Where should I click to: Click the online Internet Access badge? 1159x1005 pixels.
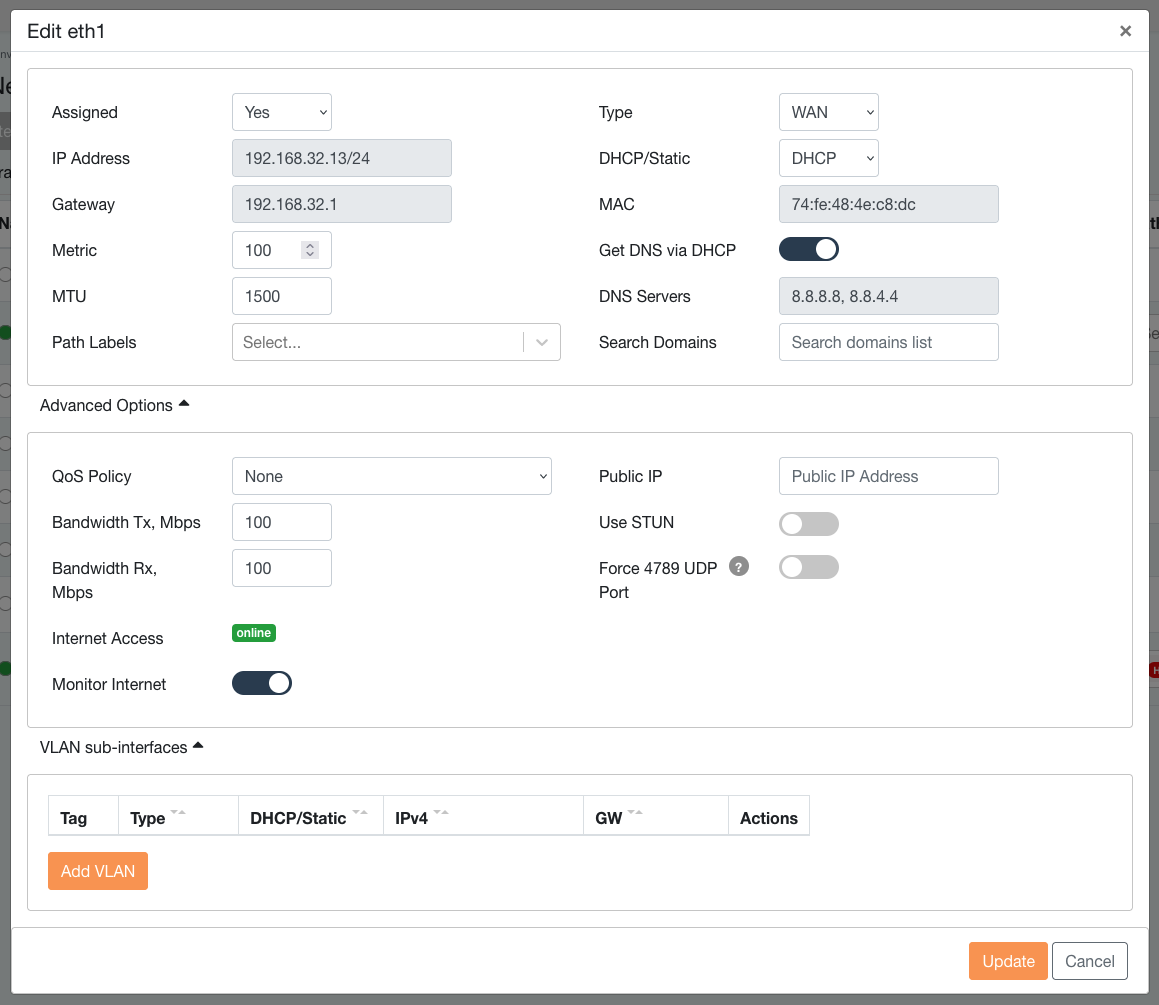(x=254, y=633)
